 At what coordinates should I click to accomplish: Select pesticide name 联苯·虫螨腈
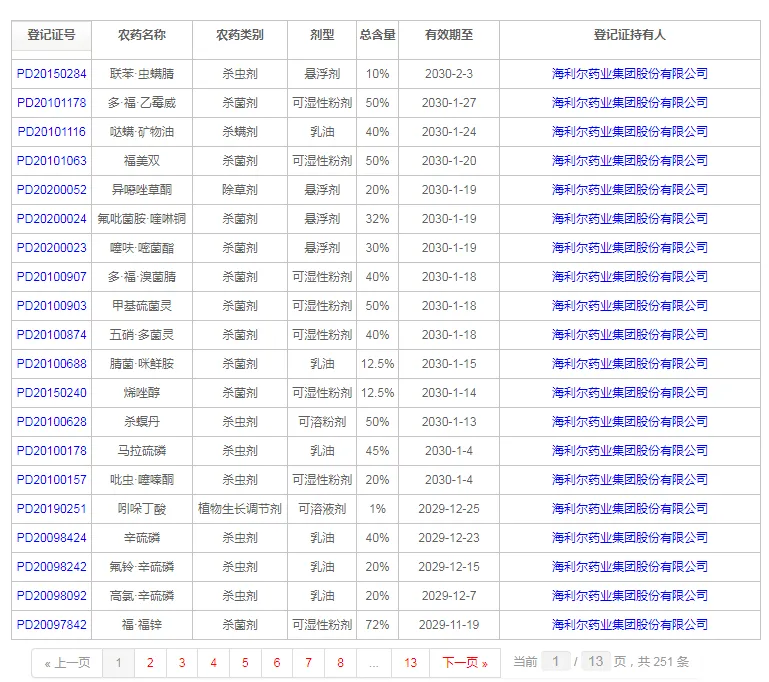(142, 74)
